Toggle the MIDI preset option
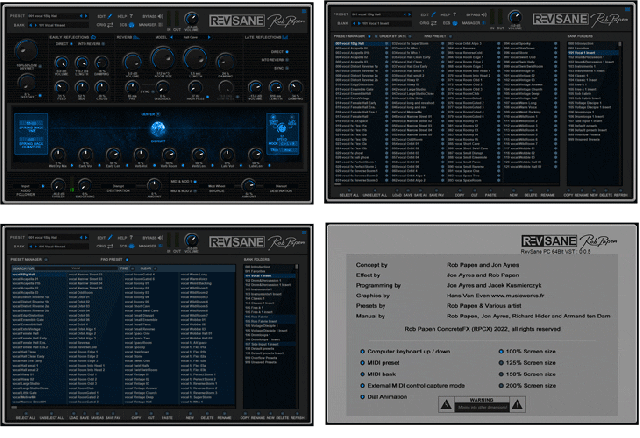This screenshot has height=438, width=640. tap(361, 362)
